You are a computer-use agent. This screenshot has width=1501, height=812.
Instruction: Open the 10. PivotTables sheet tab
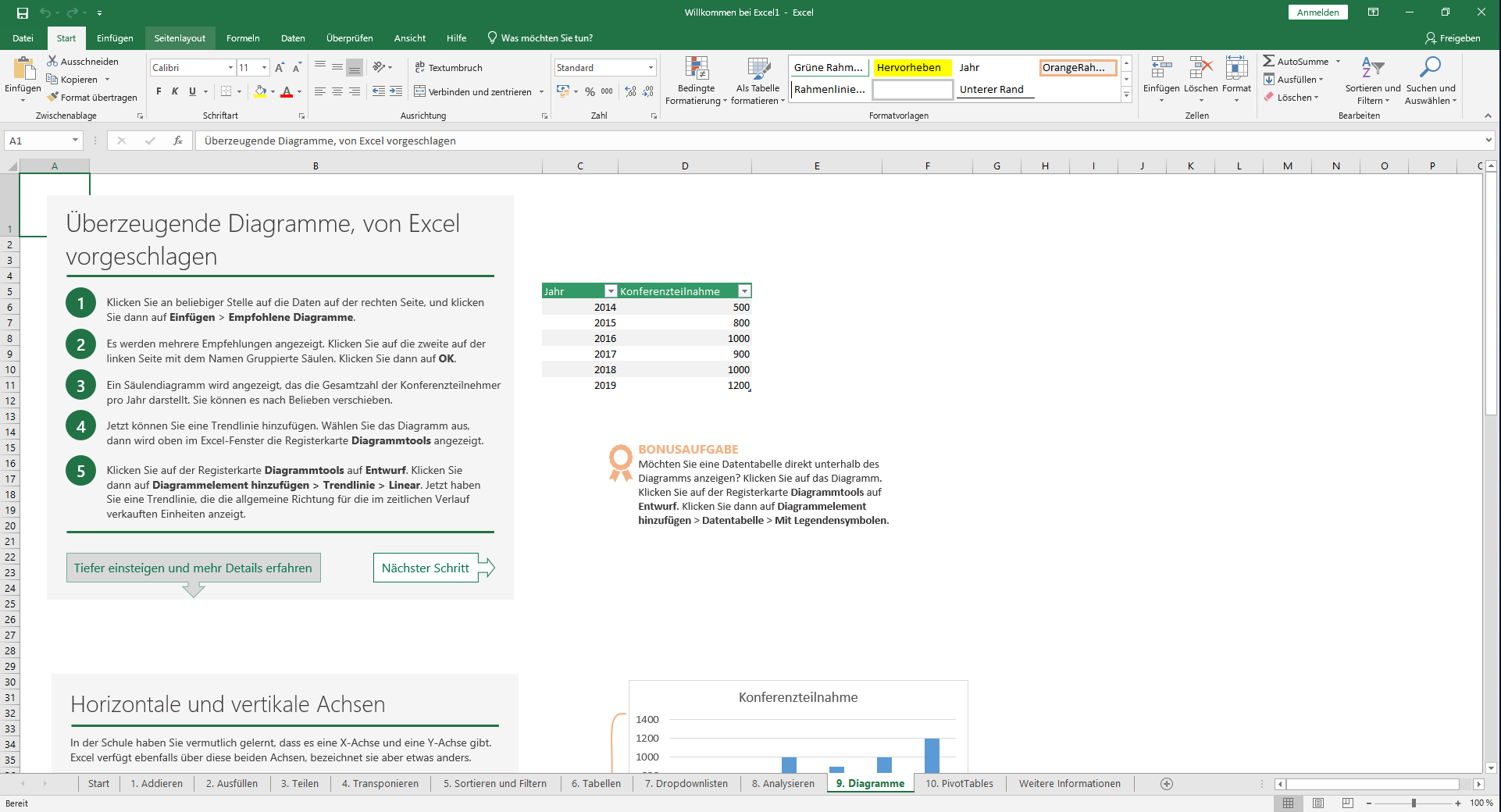(959, 783)
